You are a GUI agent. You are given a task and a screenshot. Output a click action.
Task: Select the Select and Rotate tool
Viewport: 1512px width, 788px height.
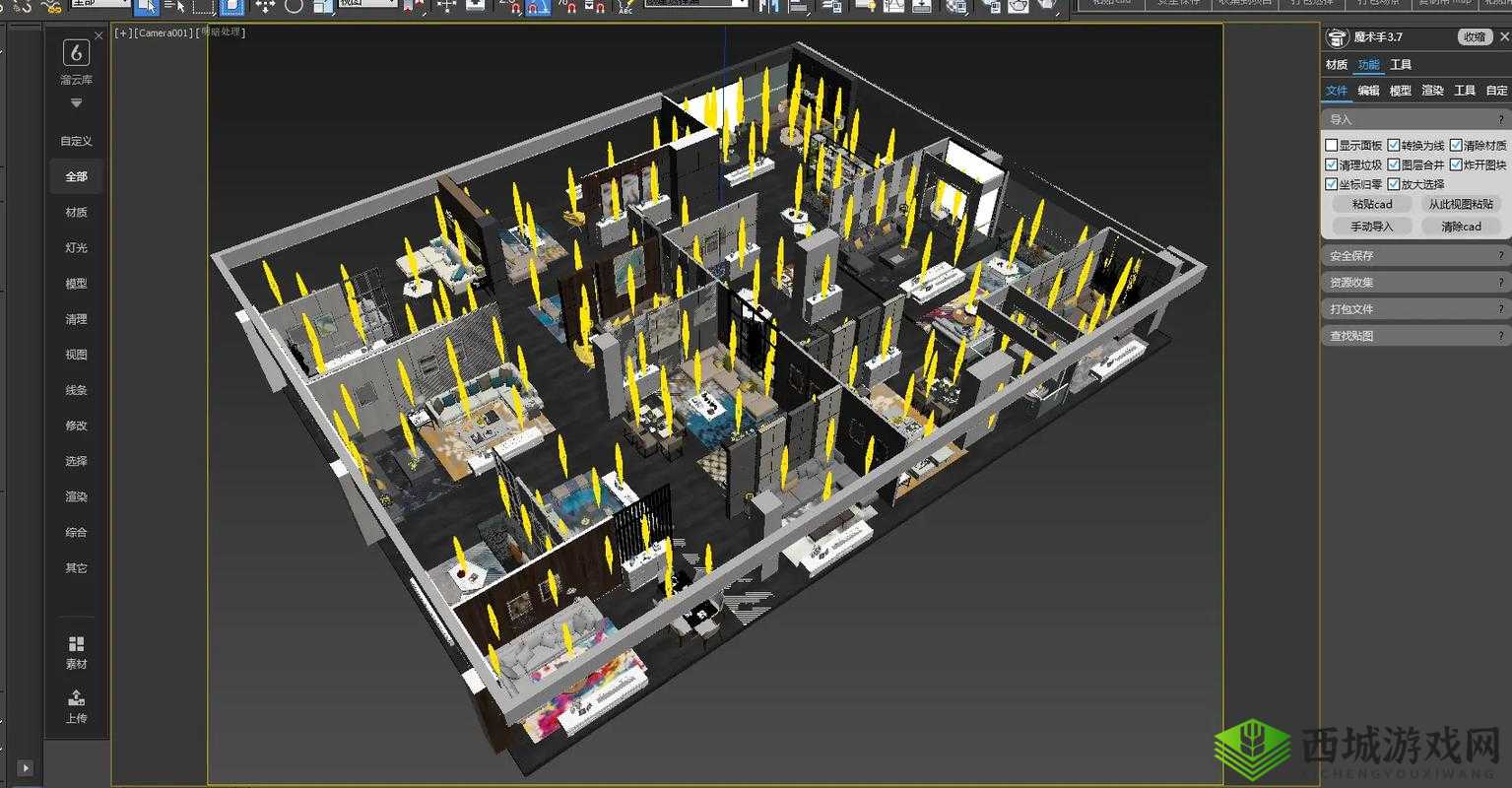coord(294,8)
